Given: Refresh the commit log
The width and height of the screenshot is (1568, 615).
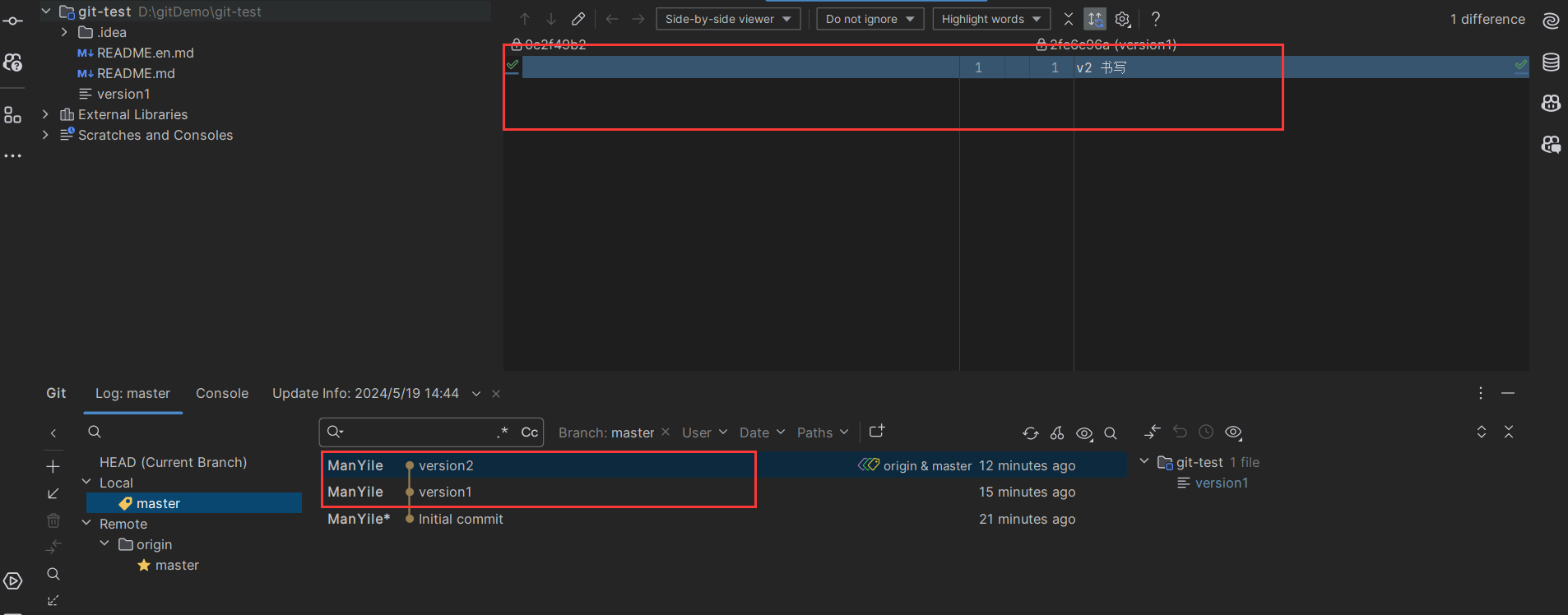Looking at the screenshot, I should click(1031, 433).
